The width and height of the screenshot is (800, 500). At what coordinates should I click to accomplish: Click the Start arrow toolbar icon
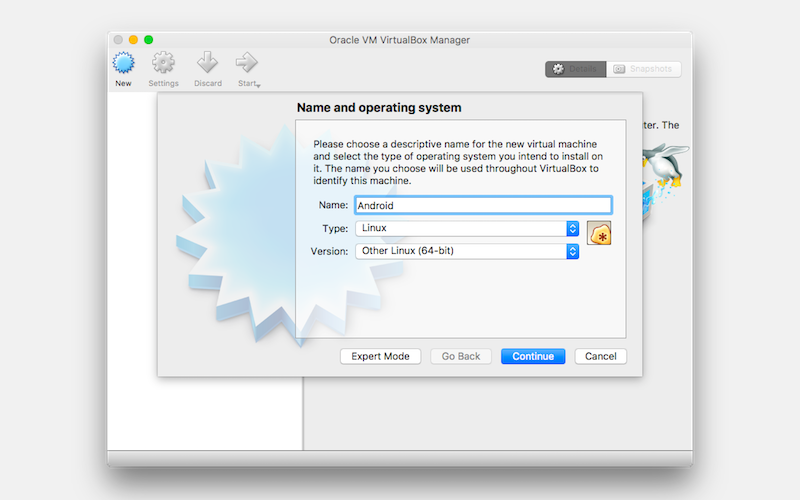point(247,63)
